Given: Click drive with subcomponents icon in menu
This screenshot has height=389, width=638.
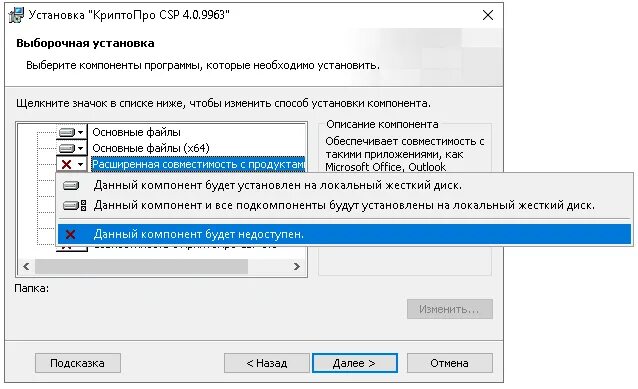Looking at the screenshot, I should pos(74,205).
